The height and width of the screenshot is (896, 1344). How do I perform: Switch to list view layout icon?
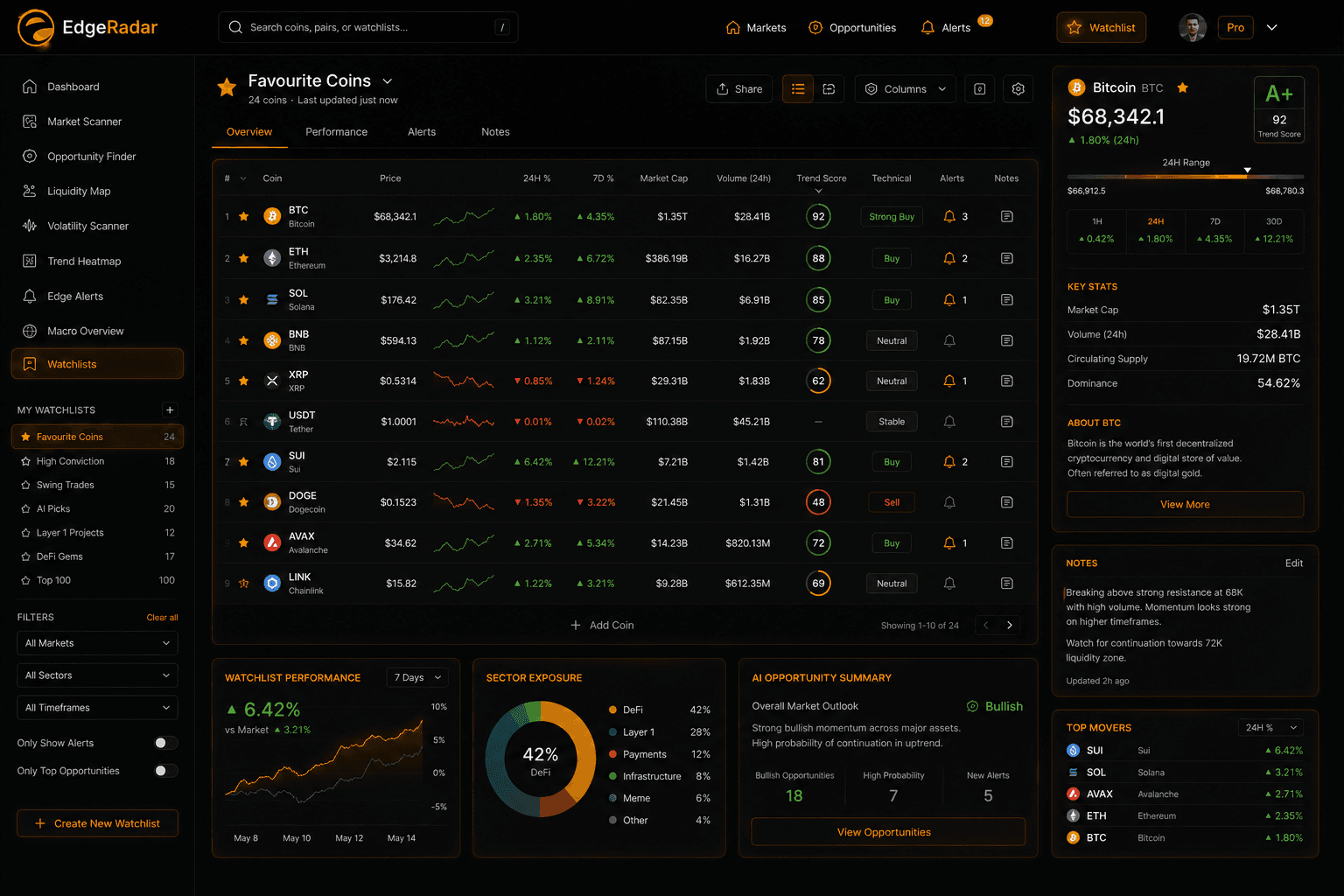(x=798, y=88)
